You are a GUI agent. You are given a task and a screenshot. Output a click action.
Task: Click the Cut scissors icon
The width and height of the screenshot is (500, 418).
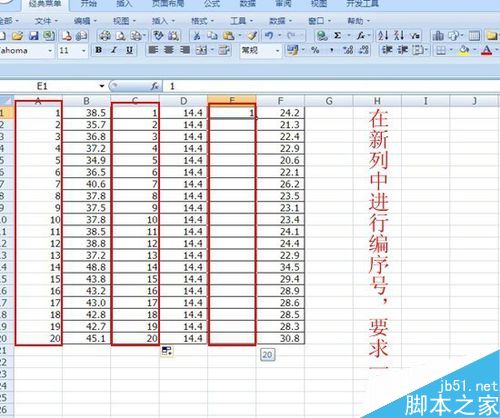(197, 36)
